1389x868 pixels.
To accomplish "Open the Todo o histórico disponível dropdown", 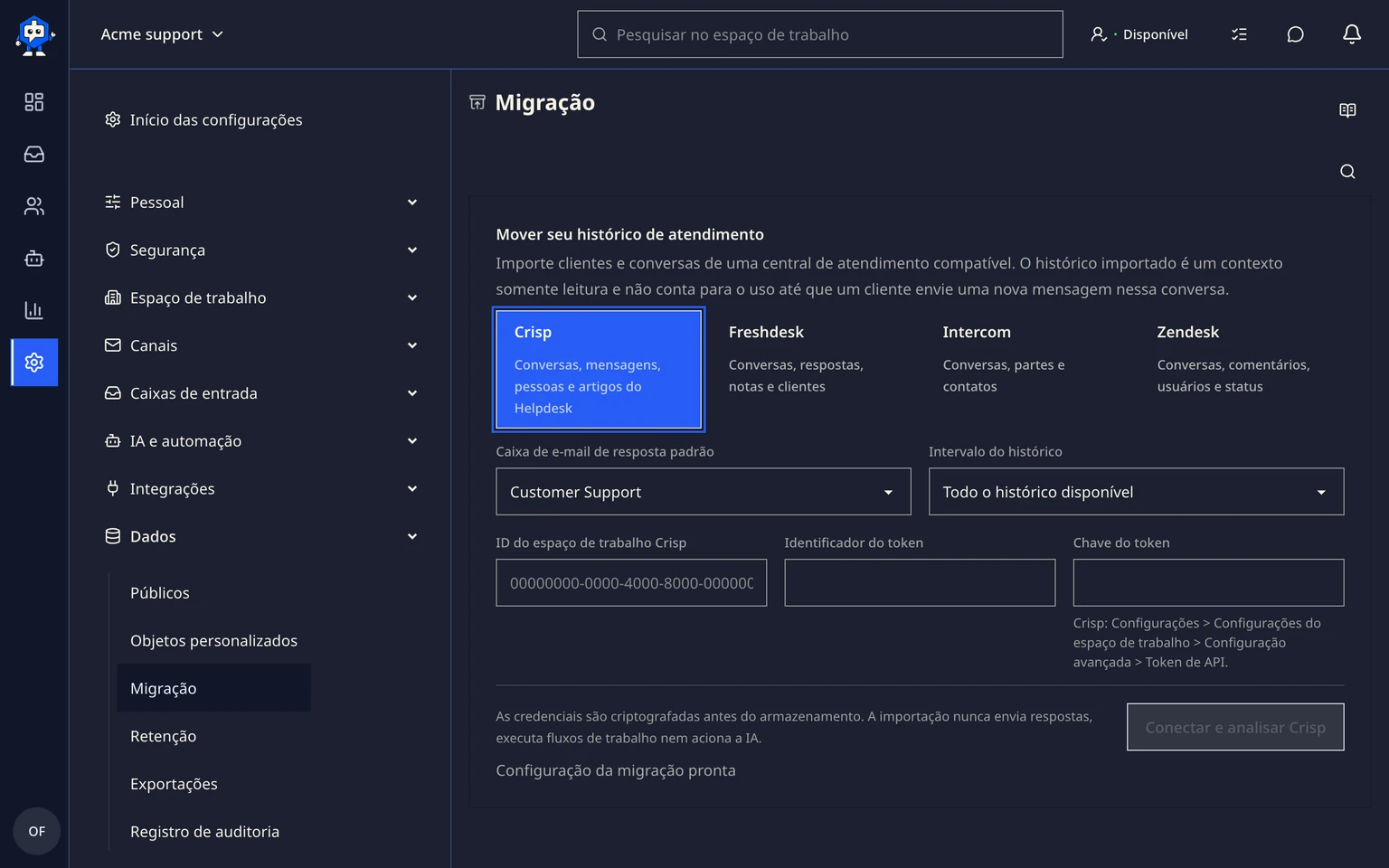I will click(x=1136, y=492).
